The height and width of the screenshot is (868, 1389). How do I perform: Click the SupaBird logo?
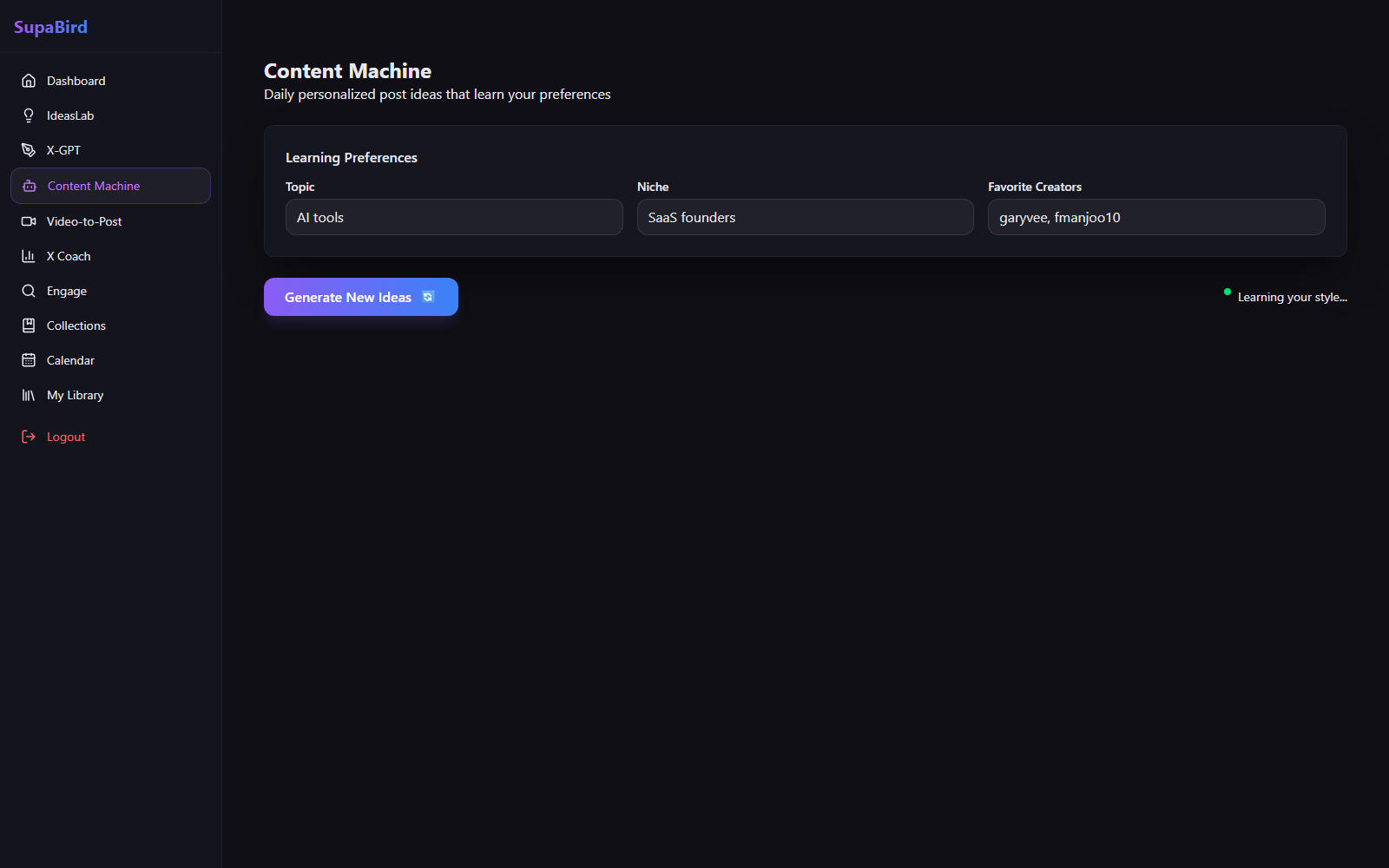50,27
